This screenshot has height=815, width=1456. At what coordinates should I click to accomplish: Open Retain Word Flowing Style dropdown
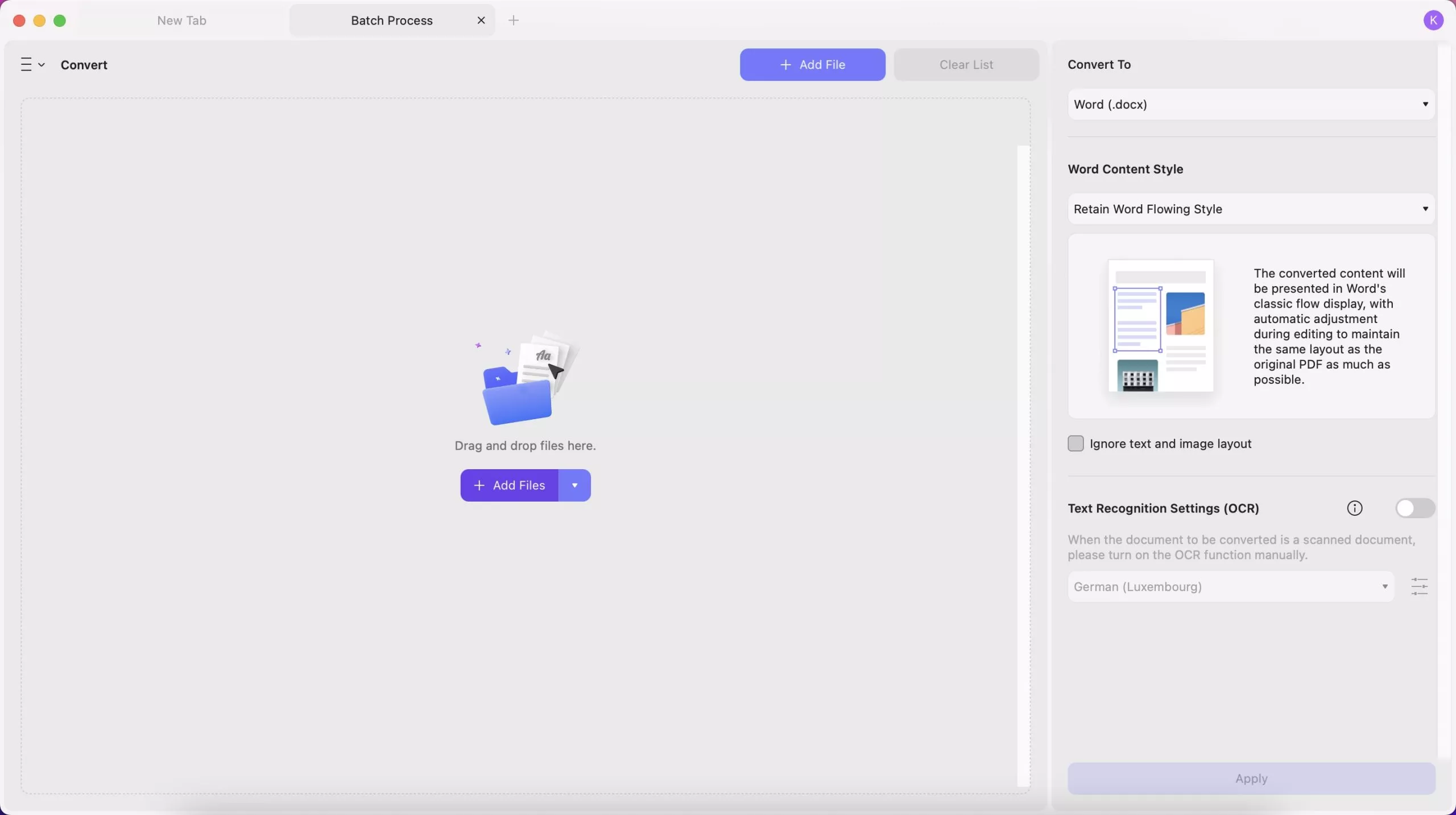pyautogui.click(x=1251, y=209)
